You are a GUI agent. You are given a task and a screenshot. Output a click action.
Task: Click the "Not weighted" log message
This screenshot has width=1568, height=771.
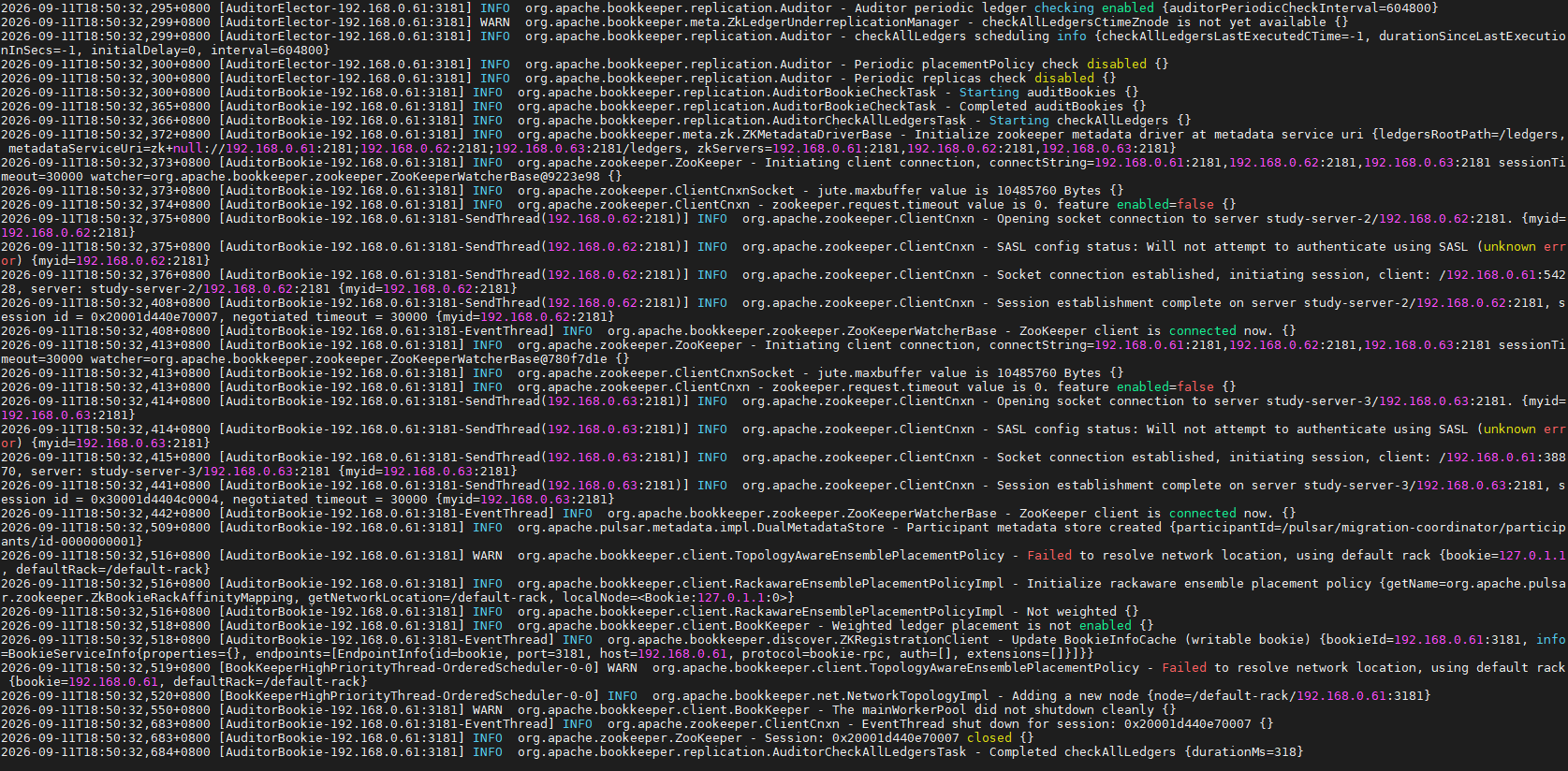pos(1072,612)
